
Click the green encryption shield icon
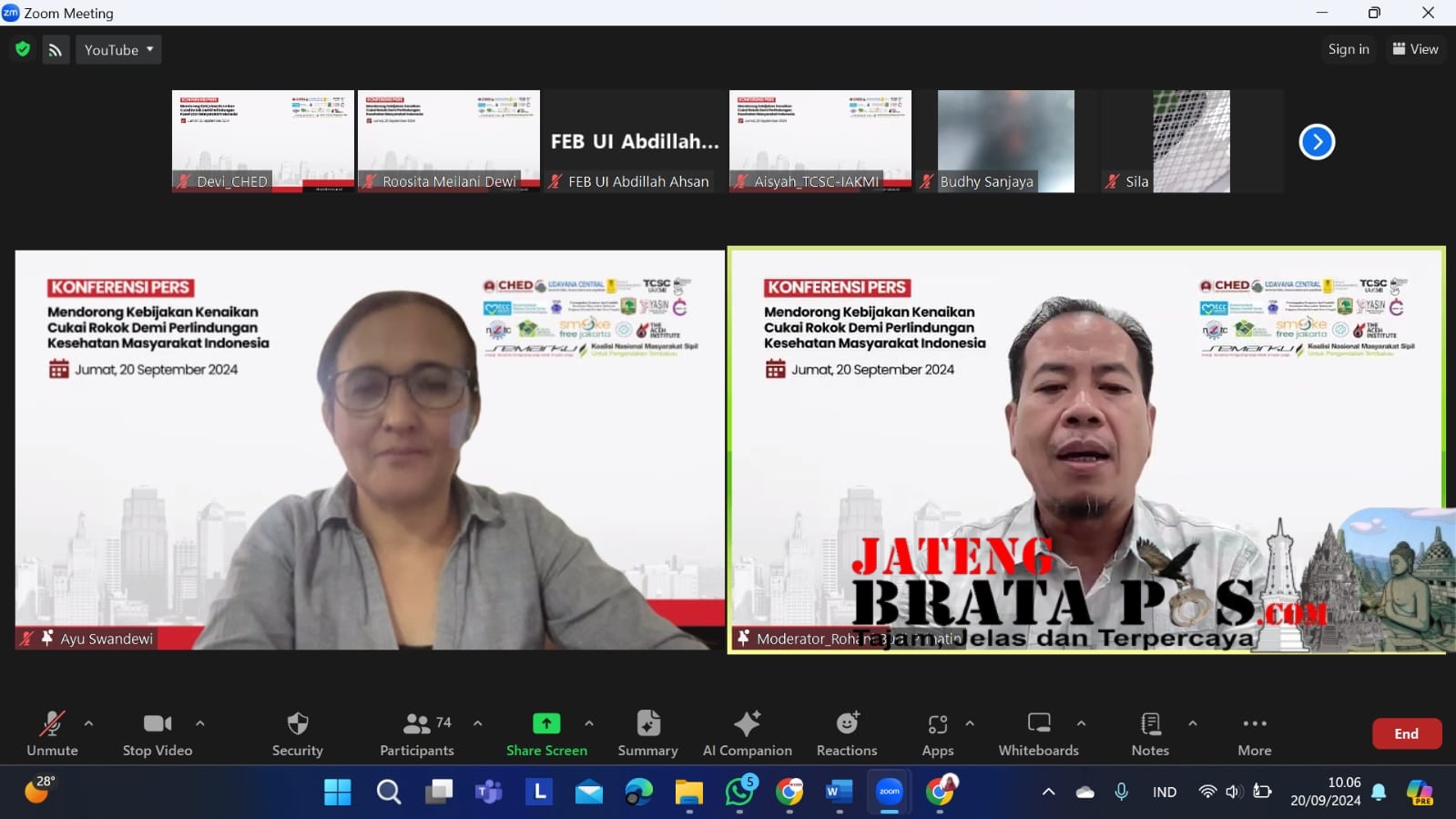[x=23, y=49]
